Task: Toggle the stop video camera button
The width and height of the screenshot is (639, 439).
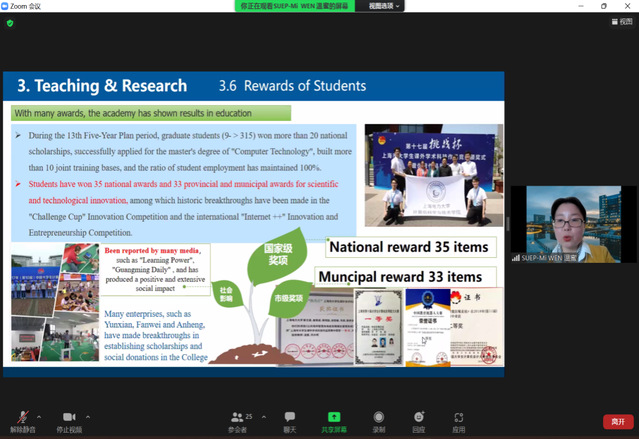Action: pos(69,417)
